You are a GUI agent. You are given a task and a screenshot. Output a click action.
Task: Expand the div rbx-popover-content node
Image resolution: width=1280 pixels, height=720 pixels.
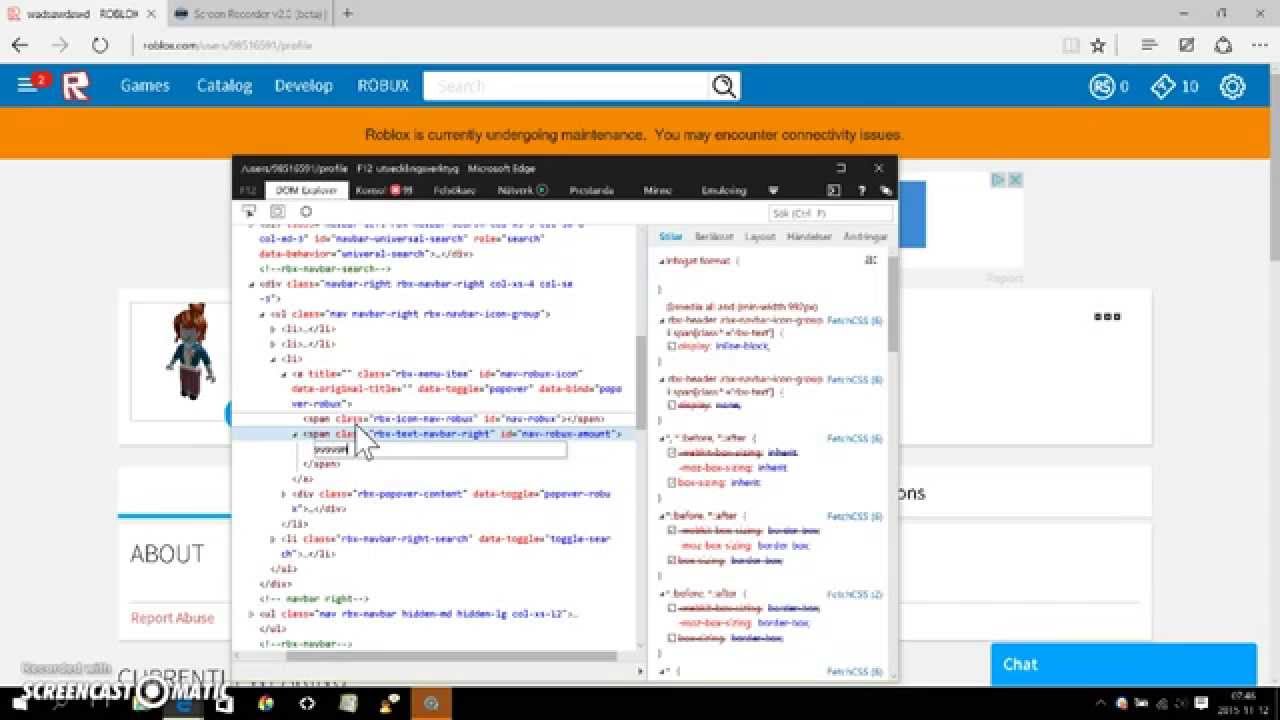[x=284, y=494]
